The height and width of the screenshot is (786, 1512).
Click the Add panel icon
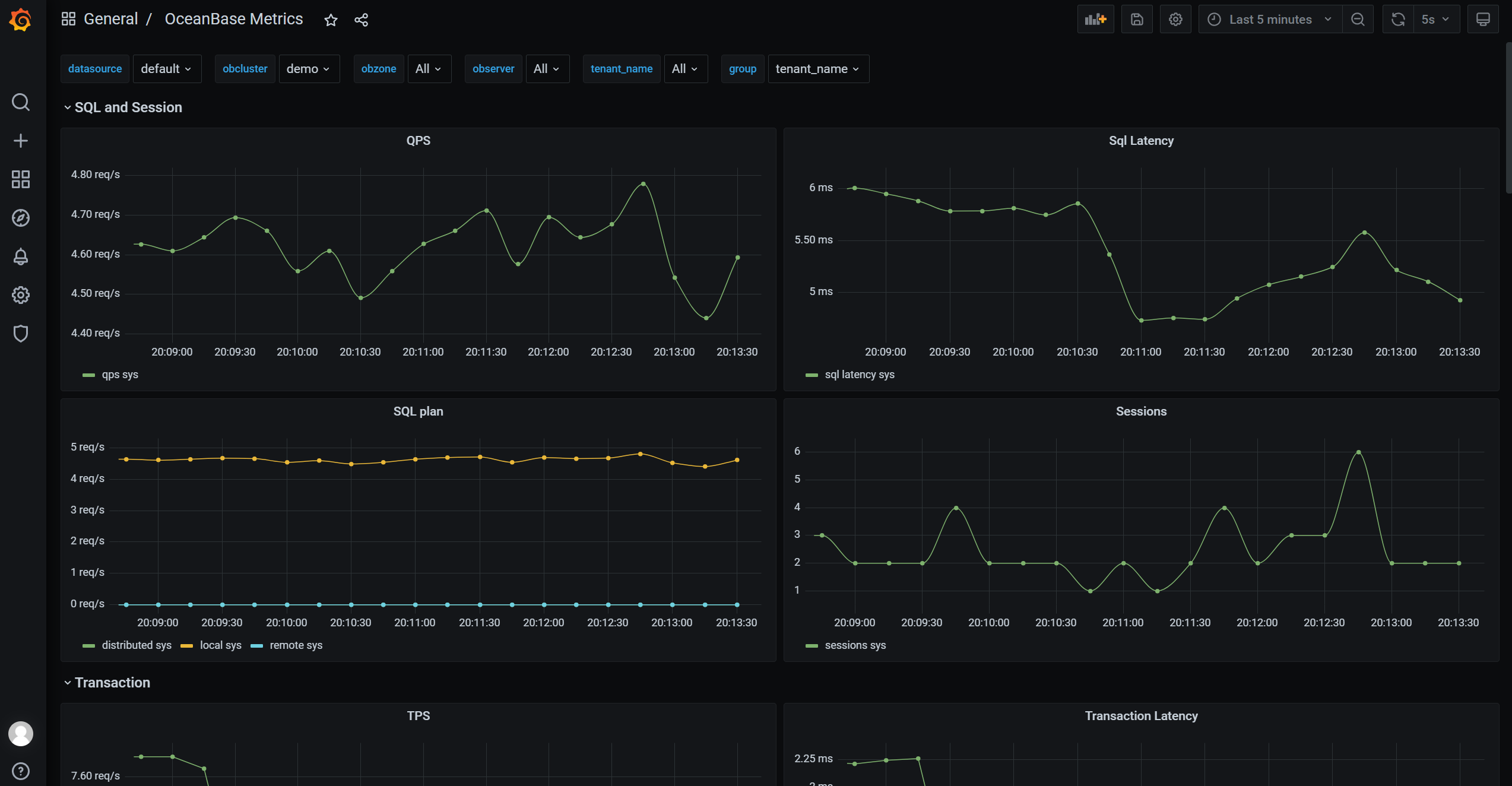[x=1095, y=20]
